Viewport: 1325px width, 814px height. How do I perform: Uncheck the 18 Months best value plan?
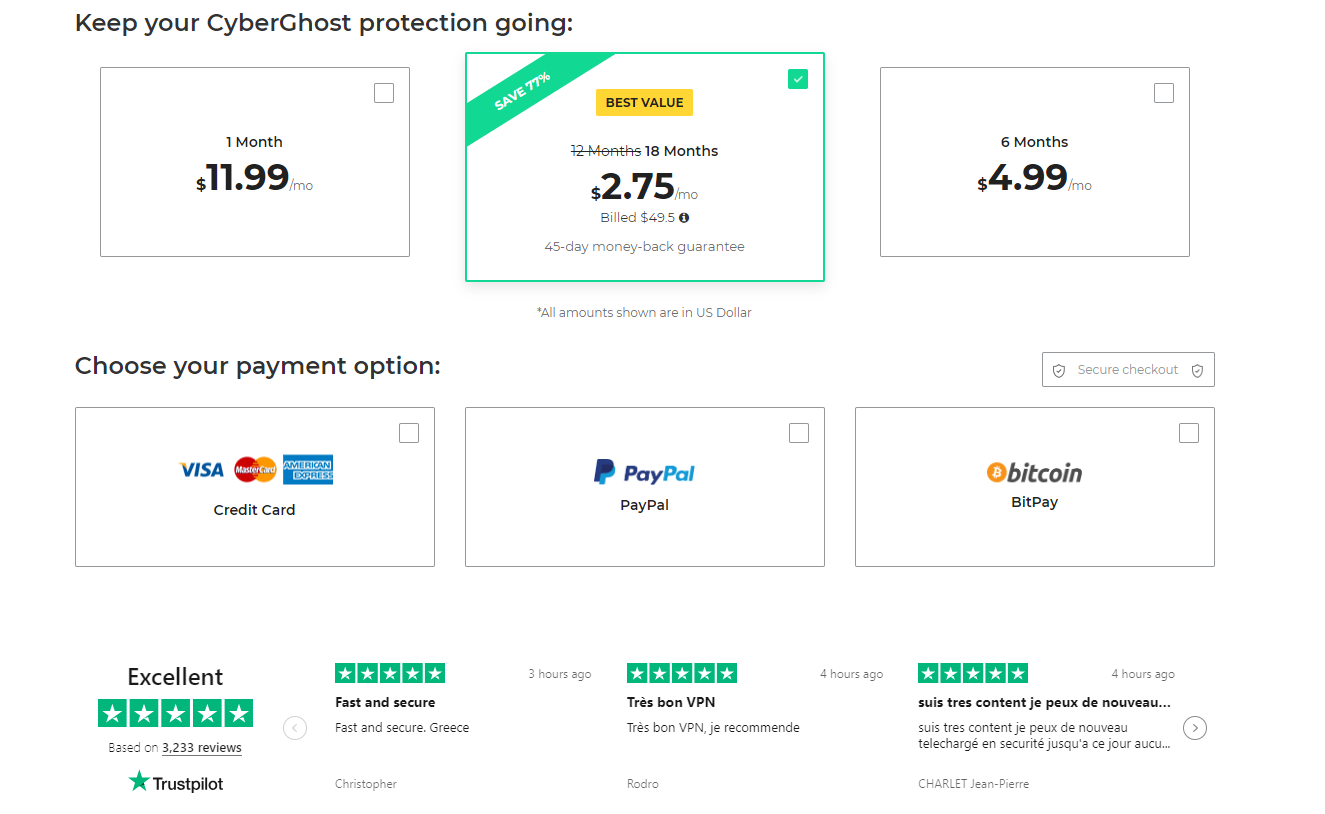click(x=798, y=79)
